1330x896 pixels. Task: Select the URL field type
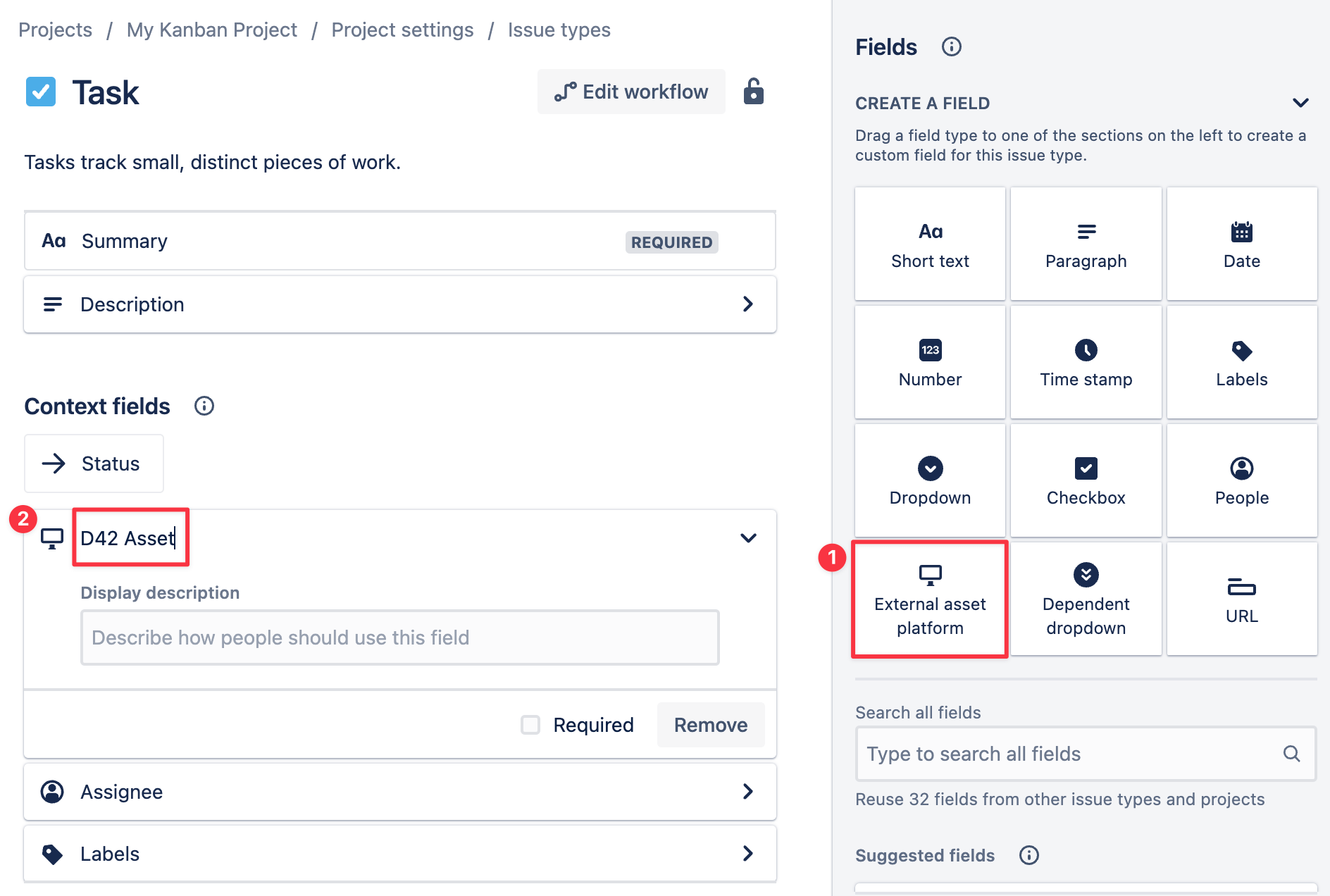1241,599
